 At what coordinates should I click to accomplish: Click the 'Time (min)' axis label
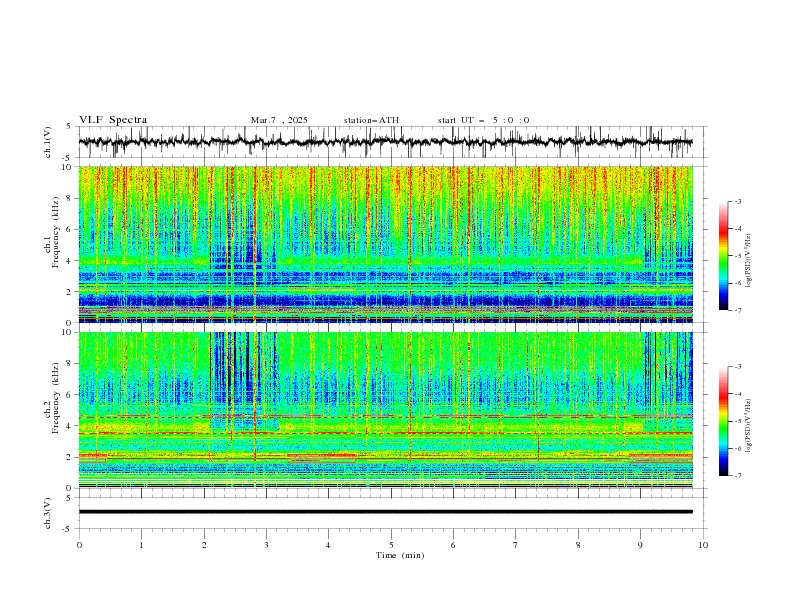point(400,555)
